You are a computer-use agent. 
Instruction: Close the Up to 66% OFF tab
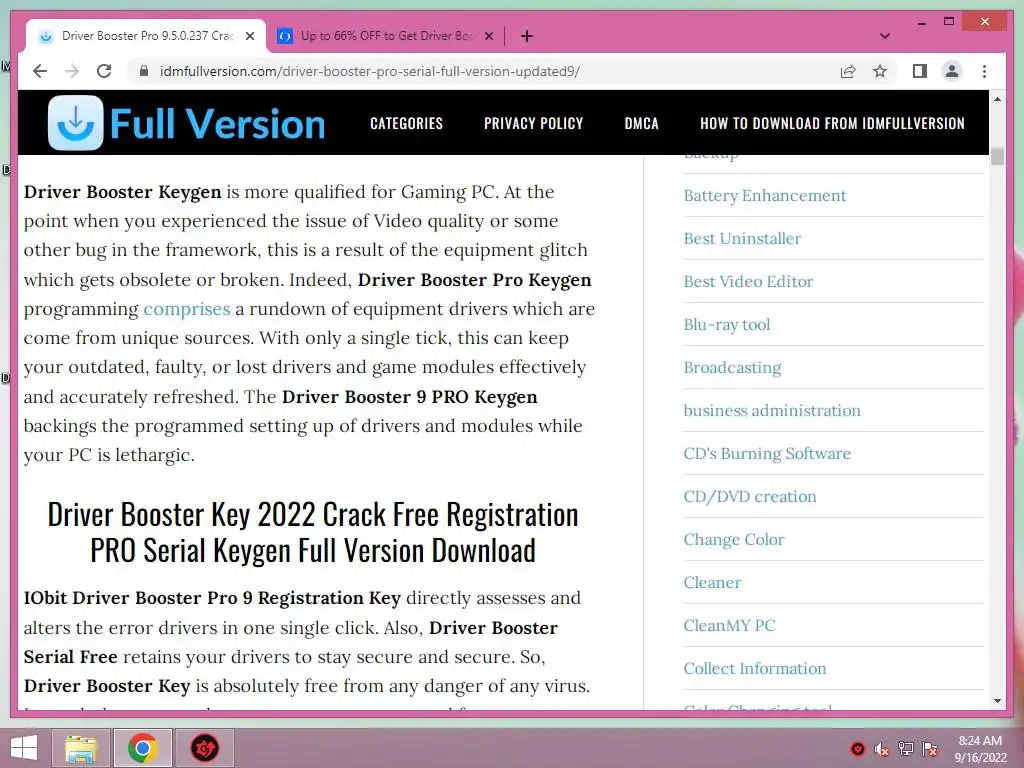488,36
